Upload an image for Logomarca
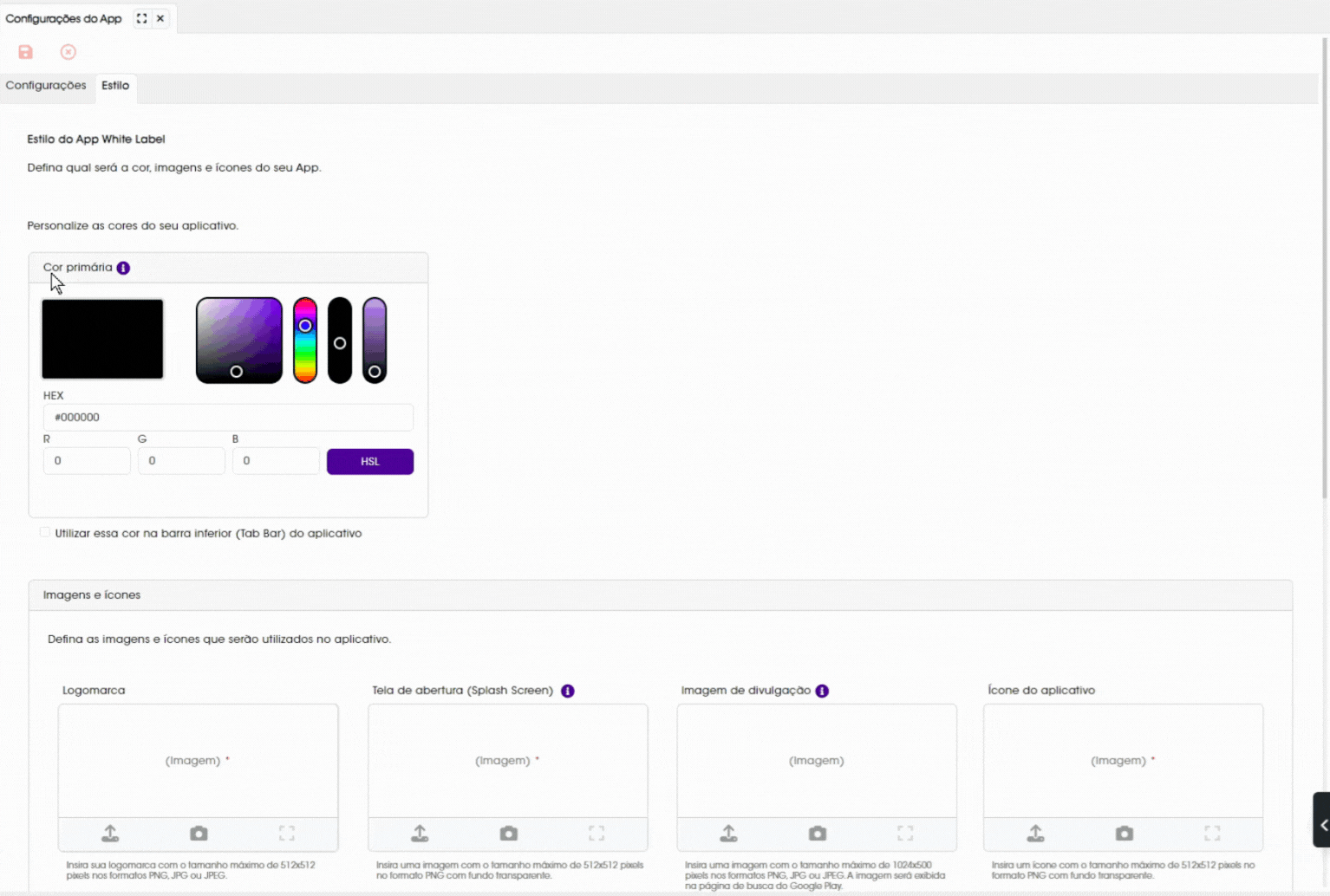1330x896 pixels. [110, 834]
